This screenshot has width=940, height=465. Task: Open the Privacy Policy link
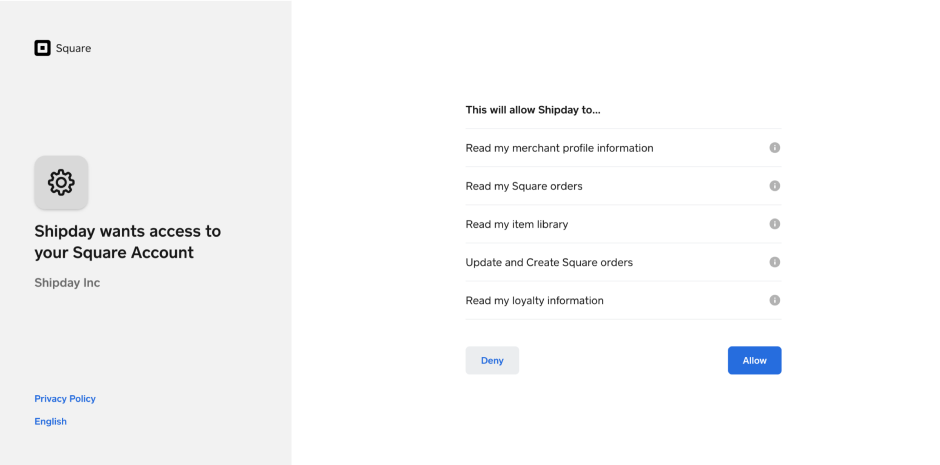tap(65, 398)
